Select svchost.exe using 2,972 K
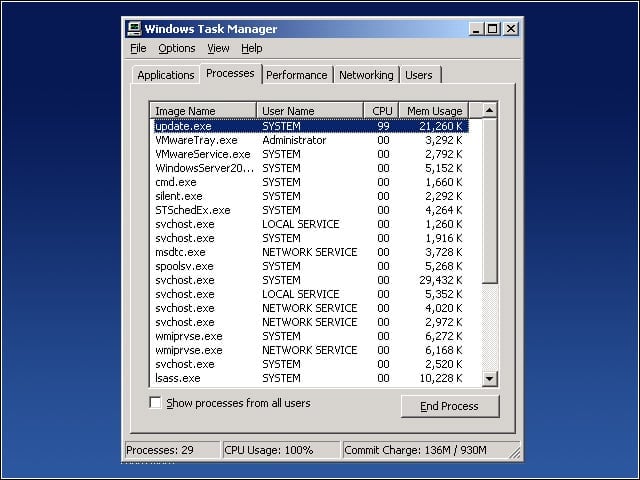 pos(311,322)
